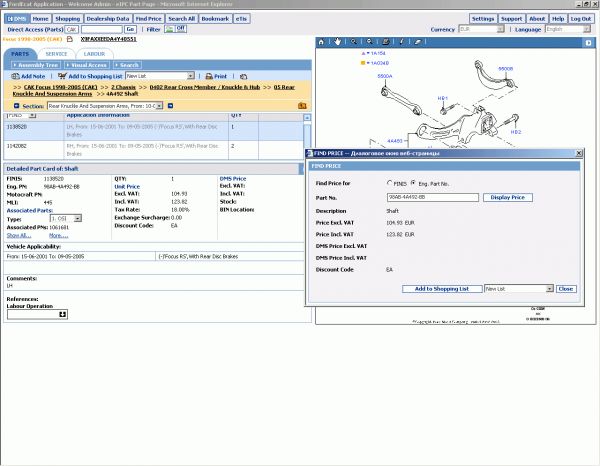Click the Close button in Find Price dialog
The width and height of the screenshot is (600, 466).
pos(565,288)
